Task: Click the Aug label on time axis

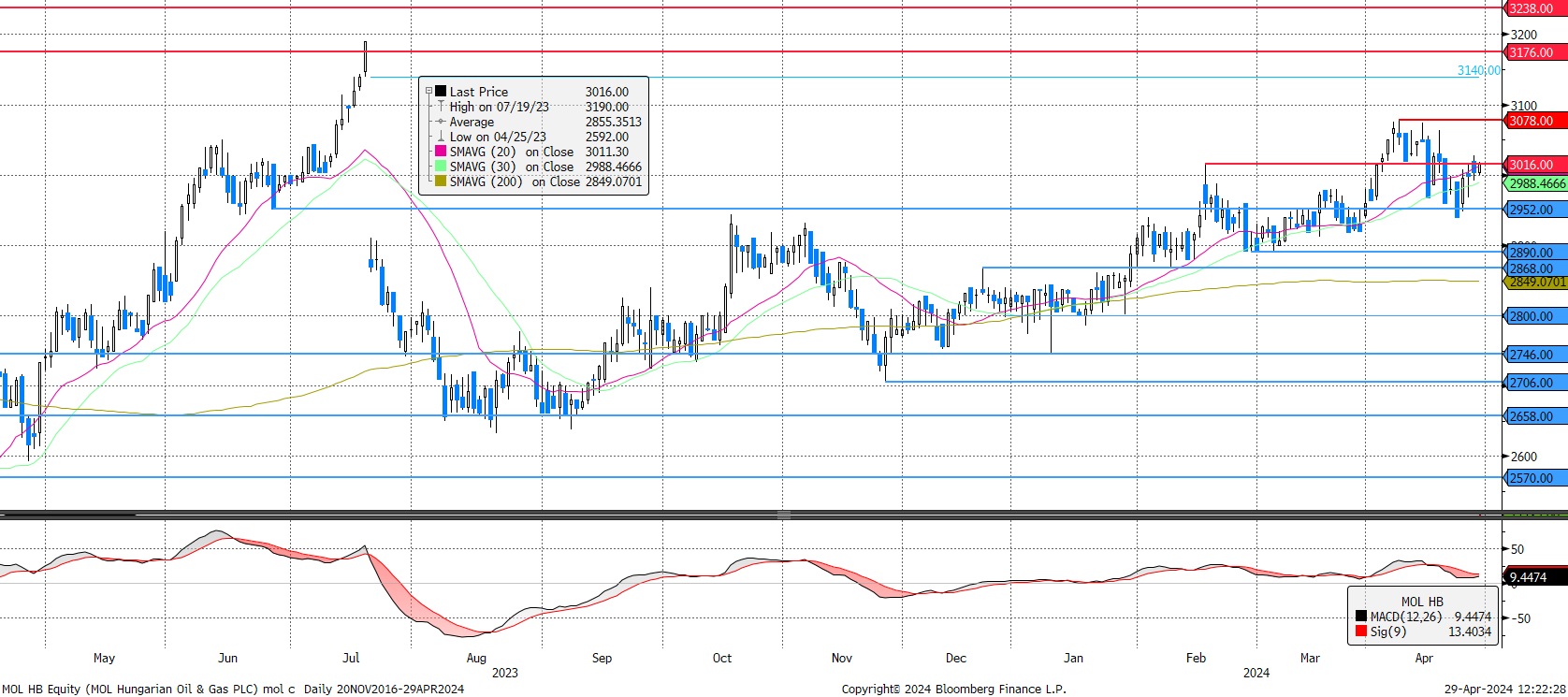Action: click(476, 658)
